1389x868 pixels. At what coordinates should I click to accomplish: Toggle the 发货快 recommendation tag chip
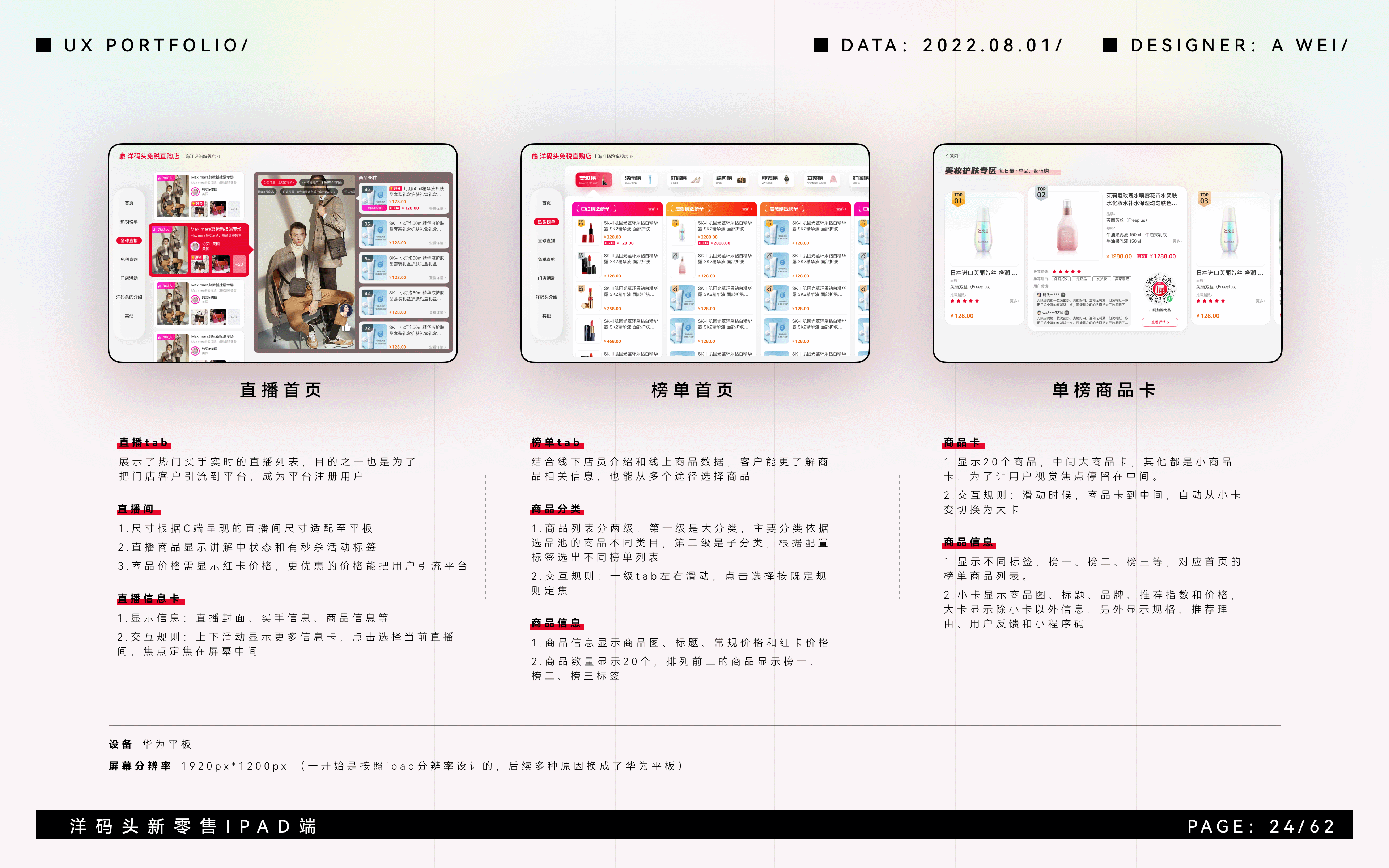pos(1101,279)
